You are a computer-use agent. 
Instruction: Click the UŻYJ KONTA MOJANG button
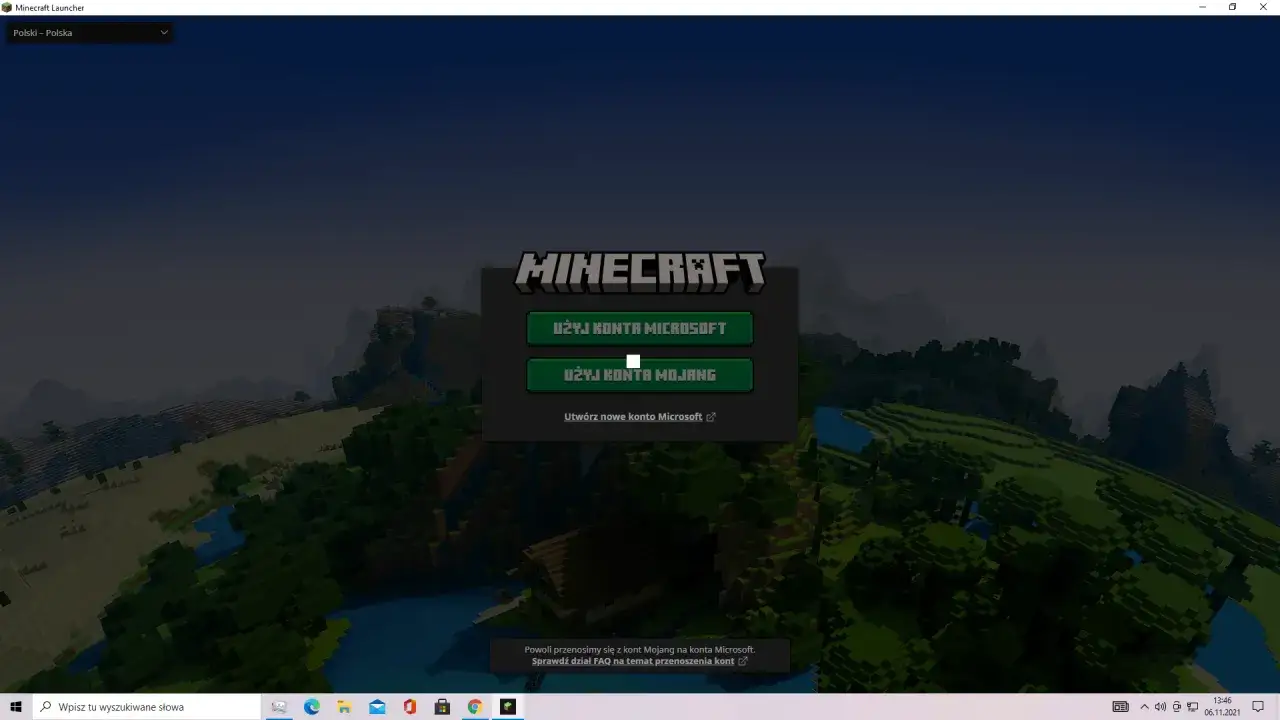coord(640,375)
